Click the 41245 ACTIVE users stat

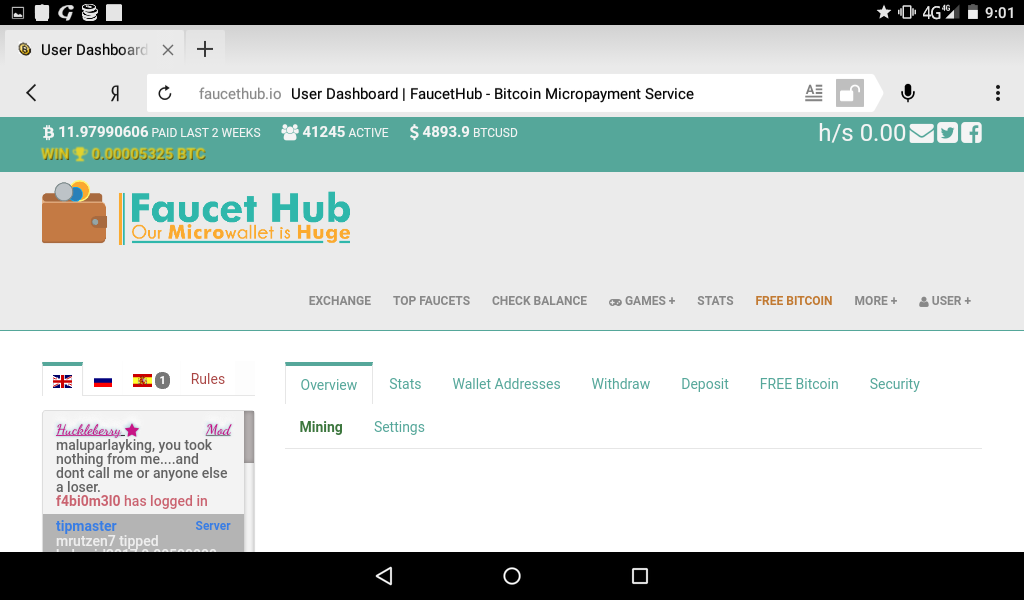click(x=334, y=133)
